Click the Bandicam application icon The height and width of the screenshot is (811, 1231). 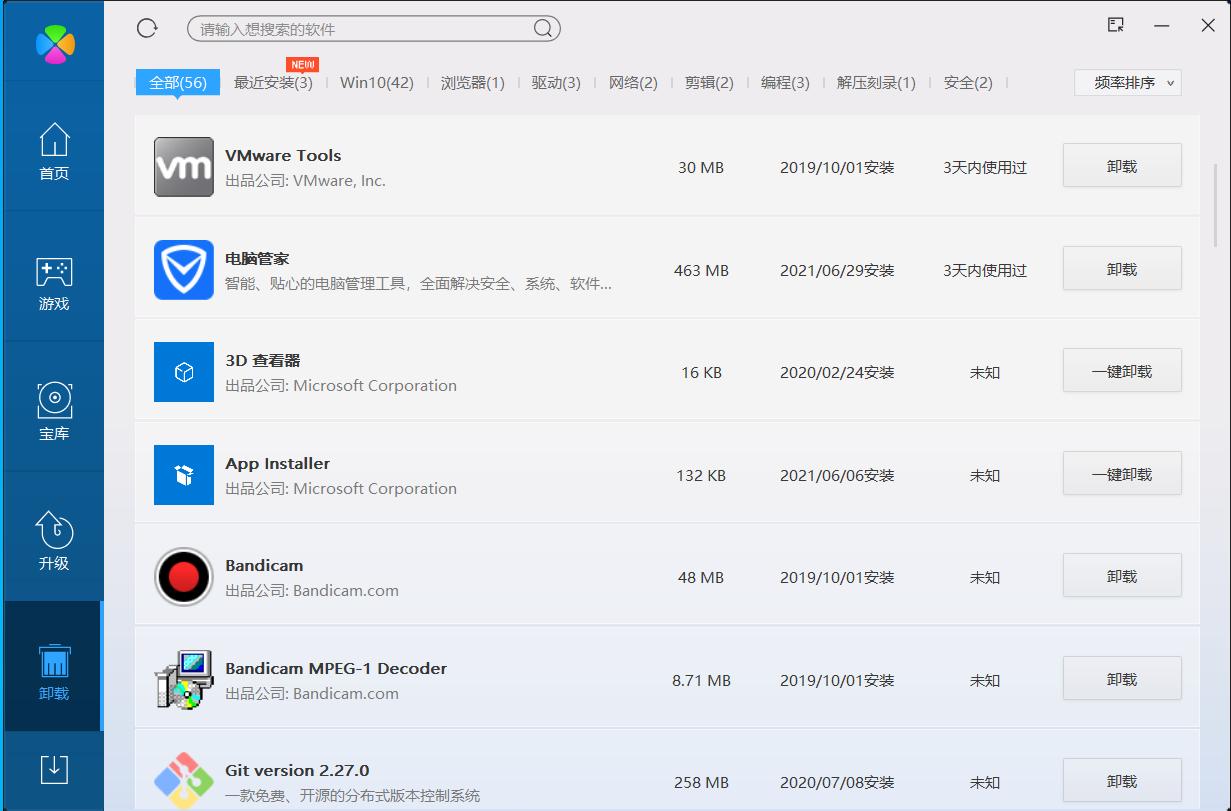click(184, 578)
